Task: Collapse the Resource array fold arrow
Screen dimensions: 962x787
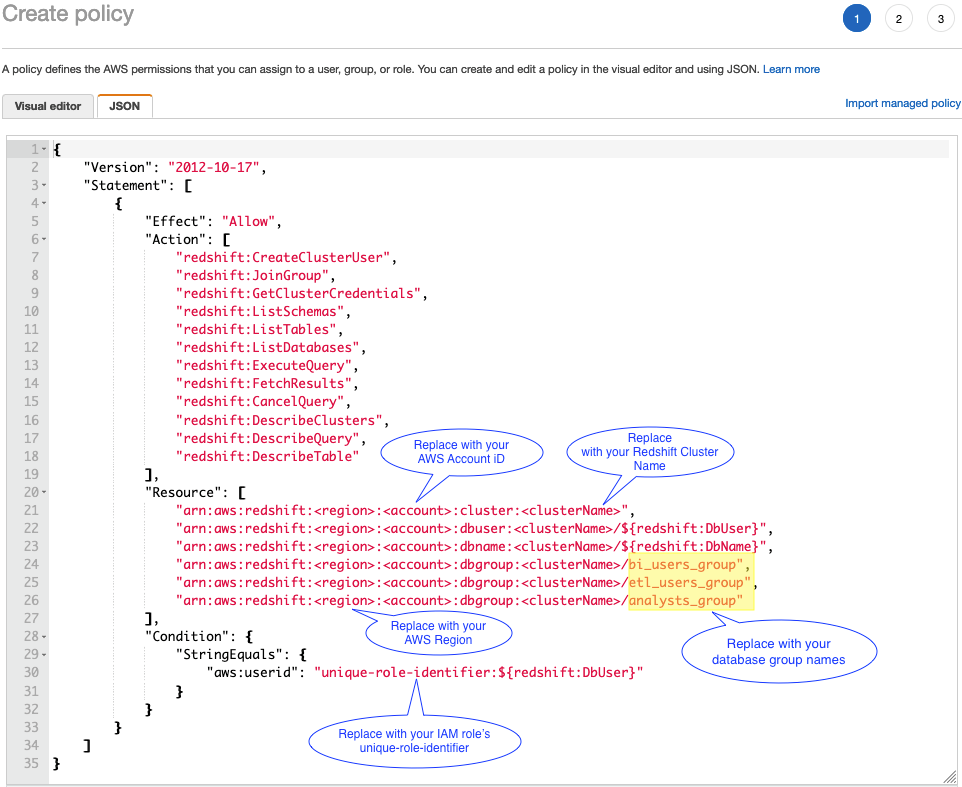Action: tap(44, 492)
